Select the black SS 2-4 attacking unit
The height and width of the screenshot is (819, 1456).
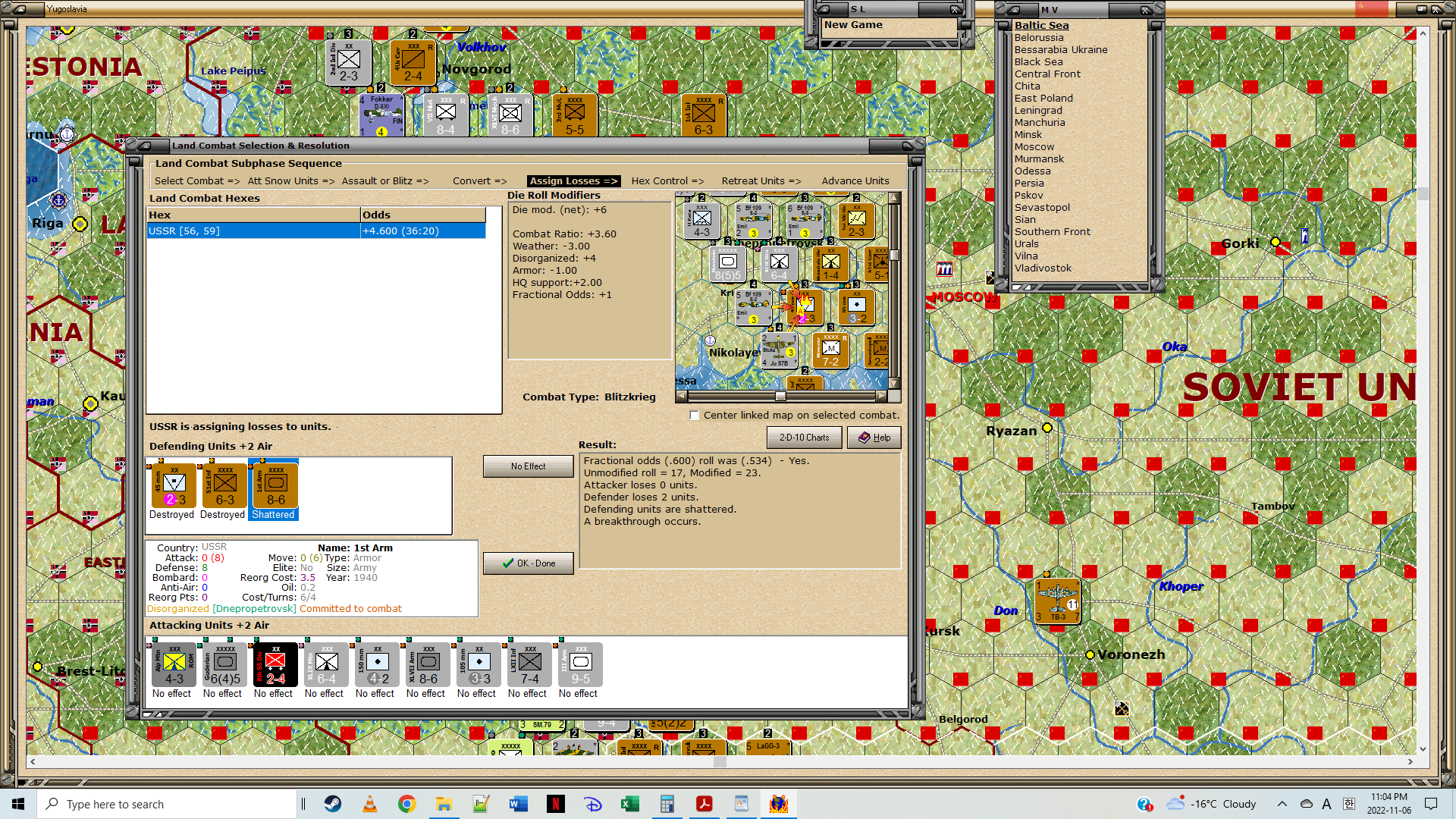(x=275, y=664)
